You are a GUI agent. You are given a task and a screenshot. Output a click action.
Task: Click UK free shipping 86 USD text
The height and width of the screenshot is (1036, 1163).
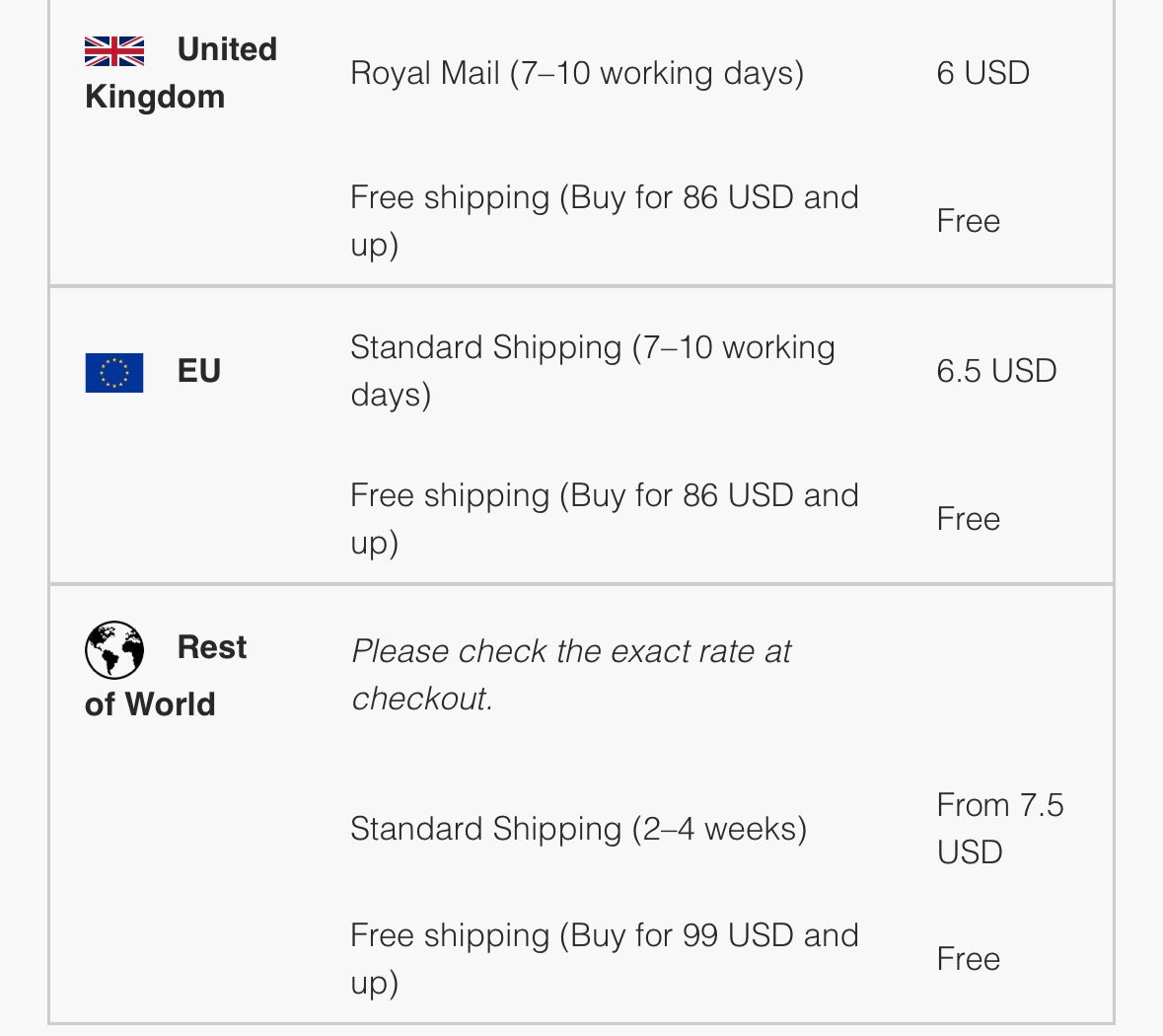(605, 220)
